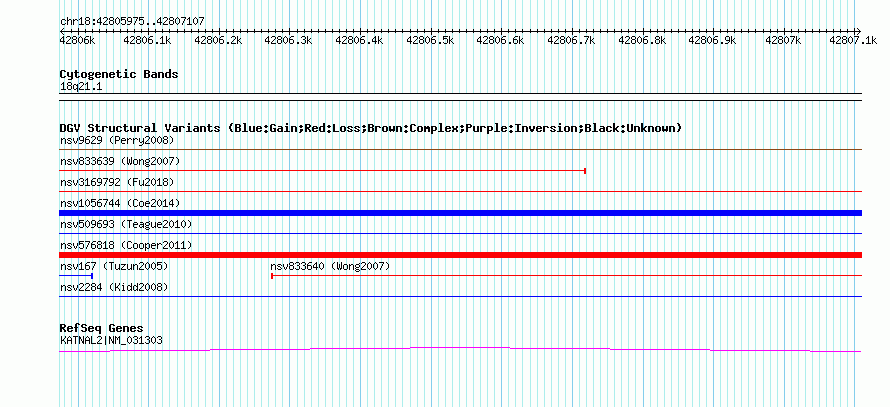The height and width of the screenshot is (407, 890).
Task: Click the 42806.3k ruler tick label
Action: point(288,40)
